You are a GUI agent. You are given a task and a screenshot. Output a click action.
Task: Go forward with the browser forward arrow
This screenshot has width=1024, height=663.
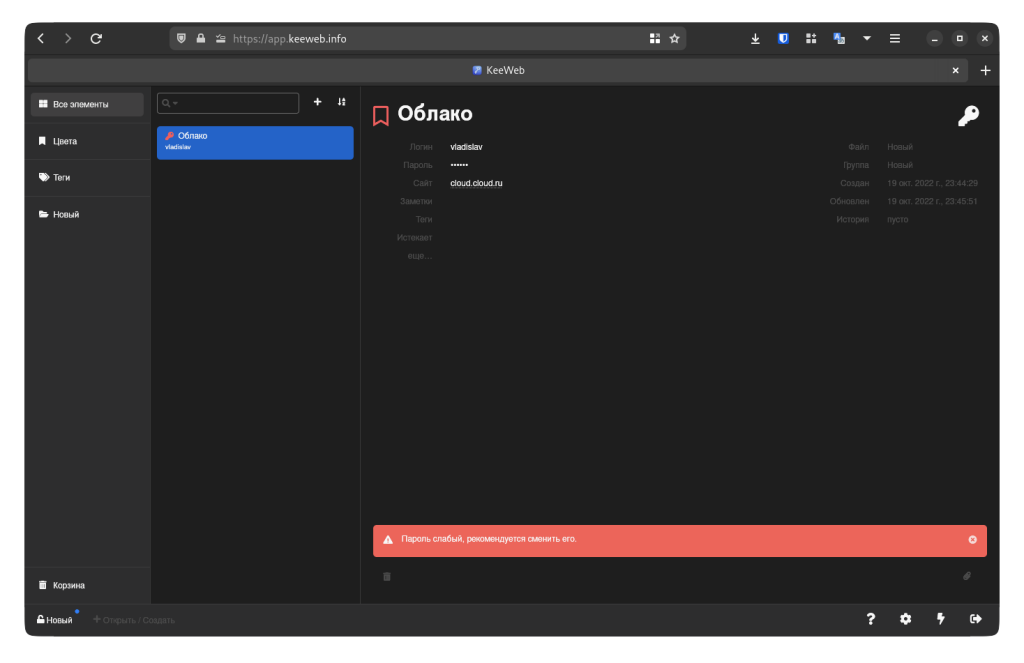coord(68,39)
